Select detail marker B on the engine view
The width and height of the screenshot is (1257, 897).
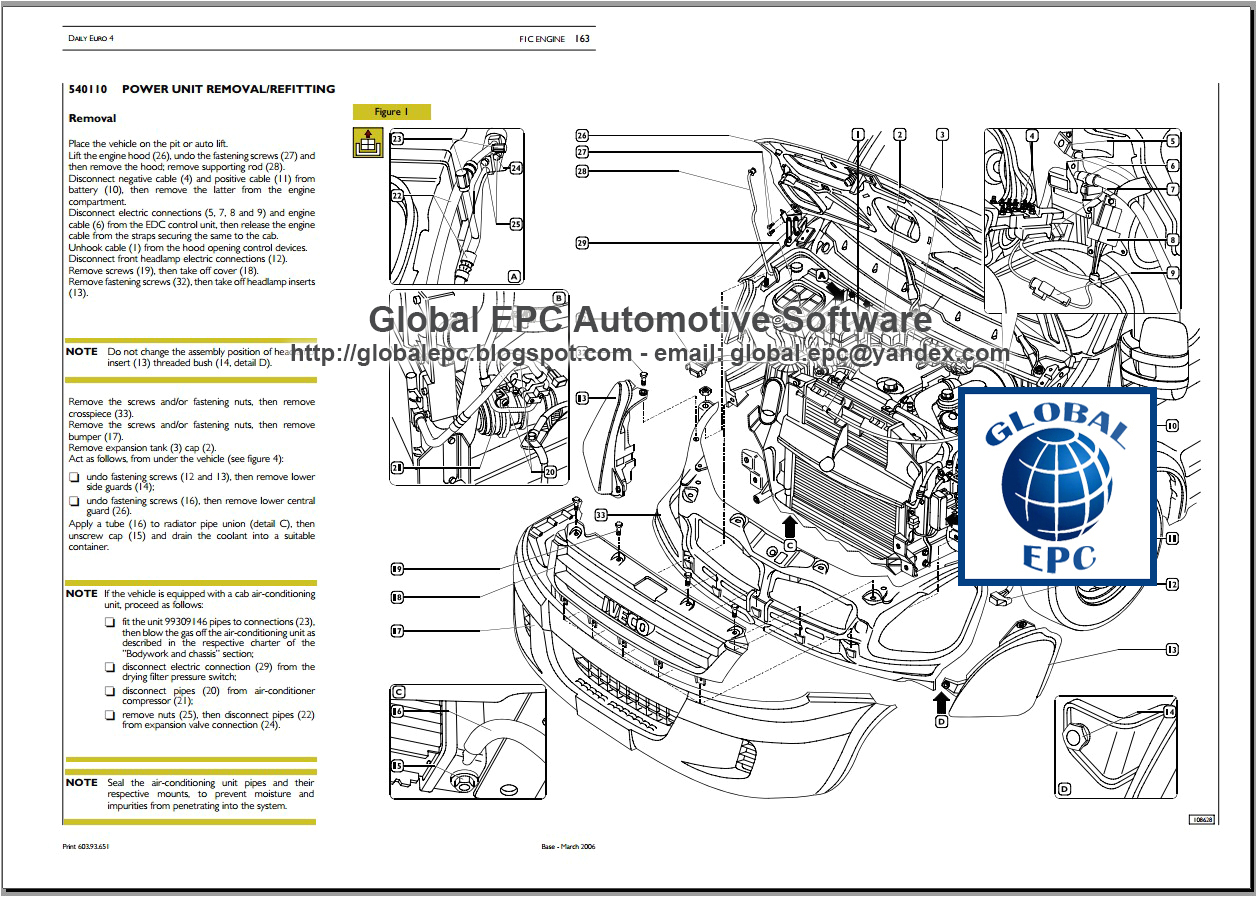558,296
